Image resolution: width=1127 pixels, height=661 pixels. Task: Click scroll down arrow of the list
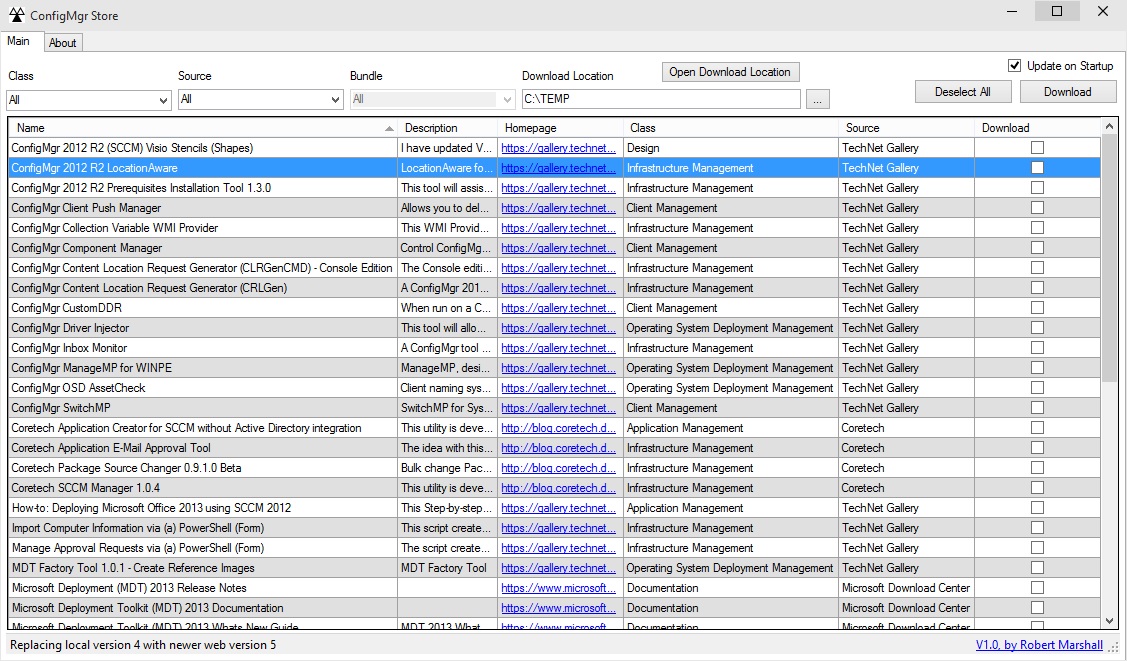click(1110, 621)
